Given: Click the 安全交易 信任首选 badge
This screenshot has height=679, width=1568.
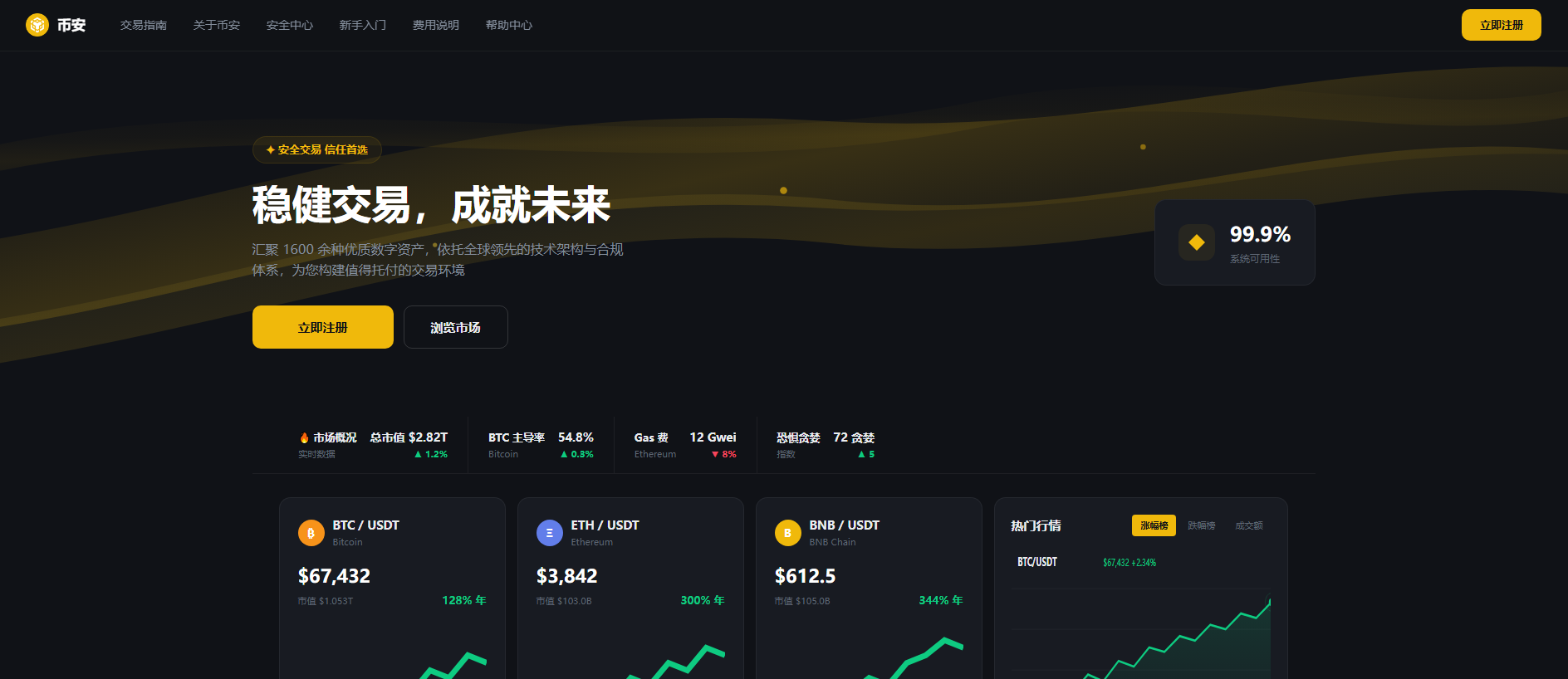Looking at the screenshot, I should (x=316, y=149).
